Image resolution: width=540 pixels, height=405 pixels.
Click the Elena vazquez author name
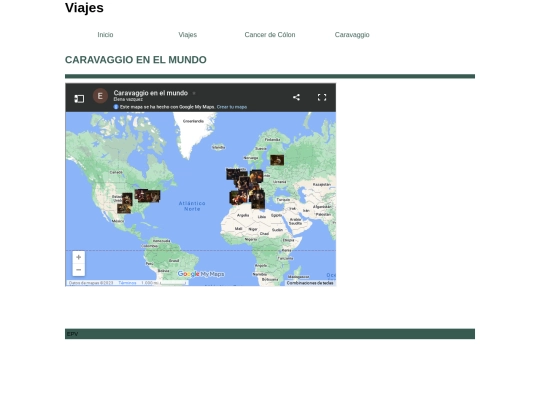click(128, 100)
